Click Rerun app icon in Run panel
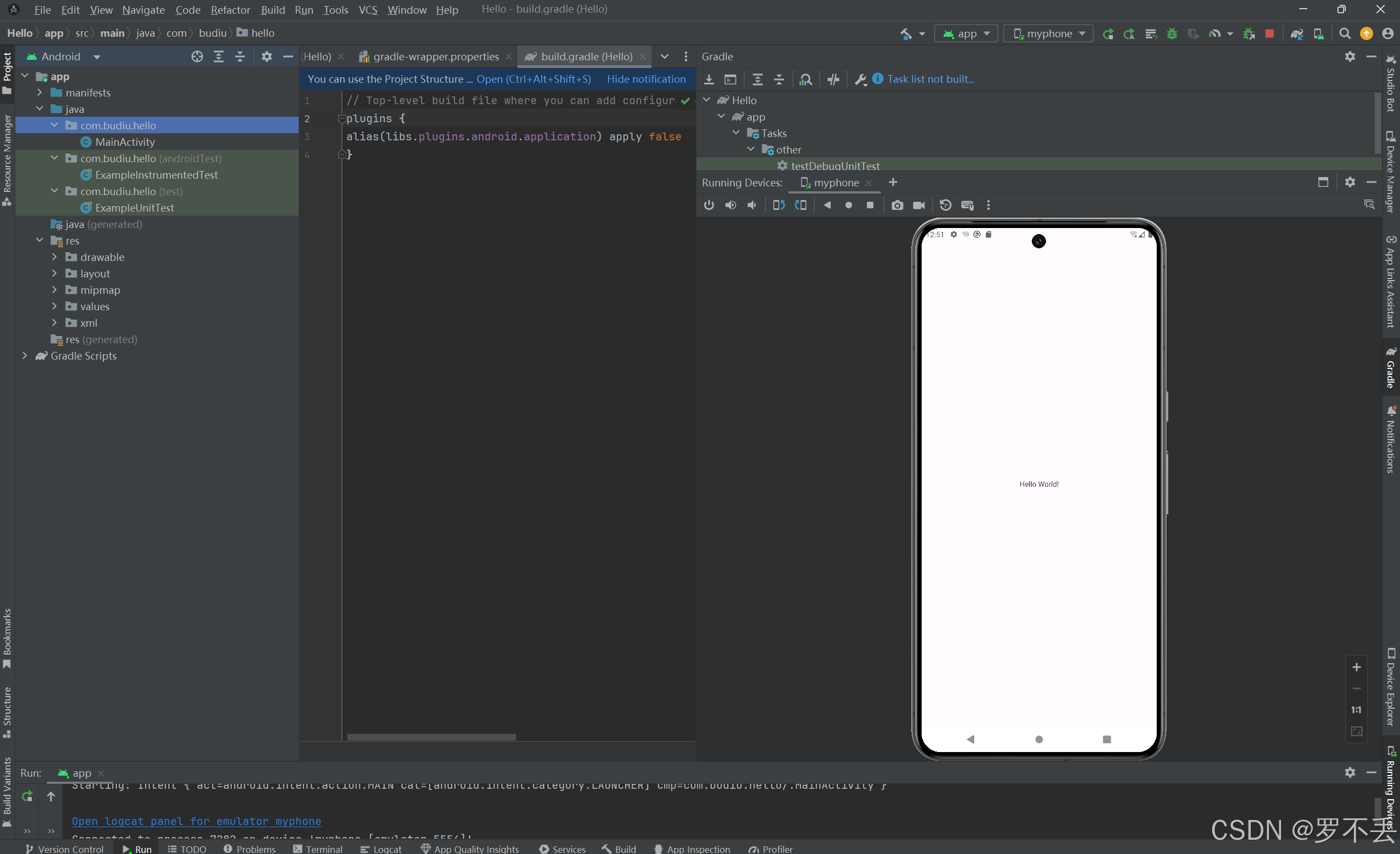This screenshot has width=1400, height=854. click(27, 796)
